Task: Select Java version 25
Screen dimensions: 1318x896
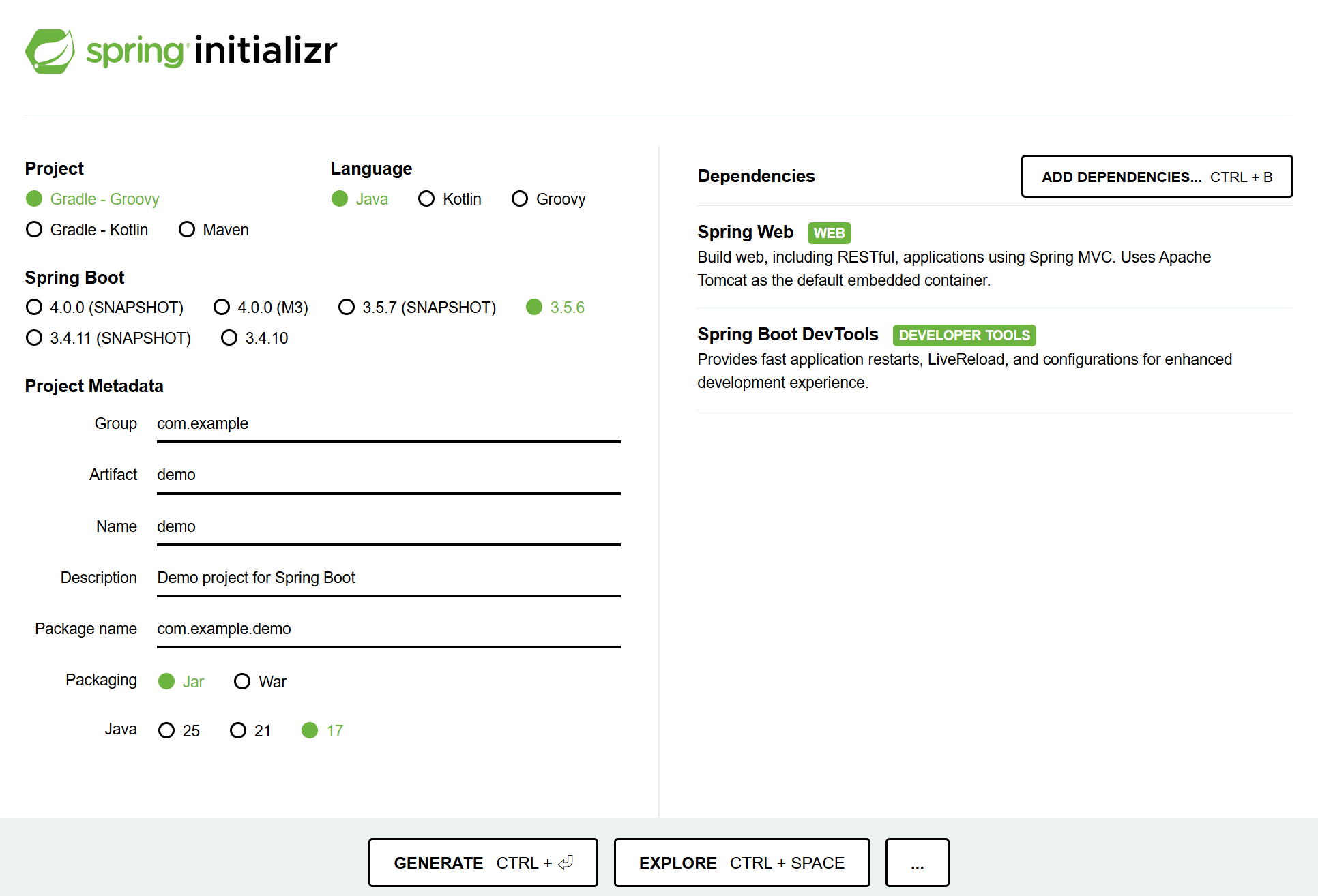Action: 166,731
